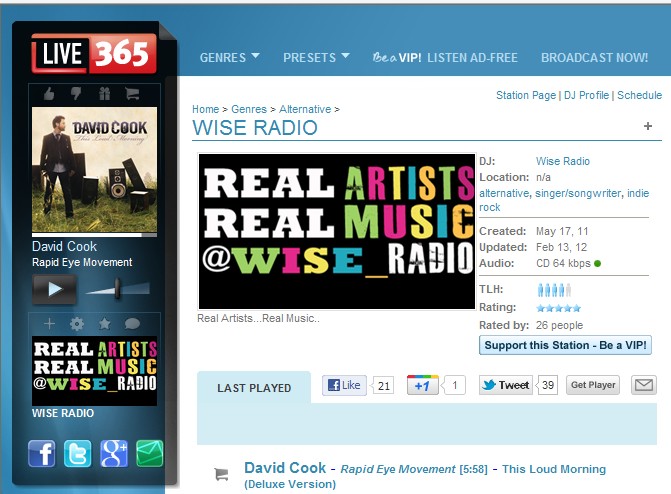Click the Google Plus icon in sidebar
Image resolution: width=671 pixels, height=494 pixels.
pyautogui.click(x=114, y=453)
